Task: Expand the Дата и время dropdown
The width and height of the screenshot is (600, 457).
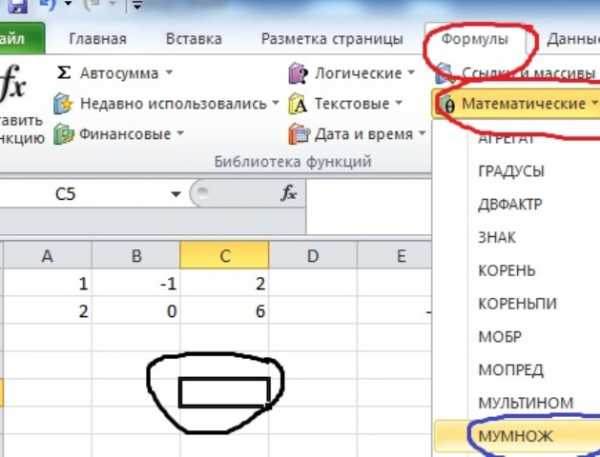Action: tap(422, 133)
